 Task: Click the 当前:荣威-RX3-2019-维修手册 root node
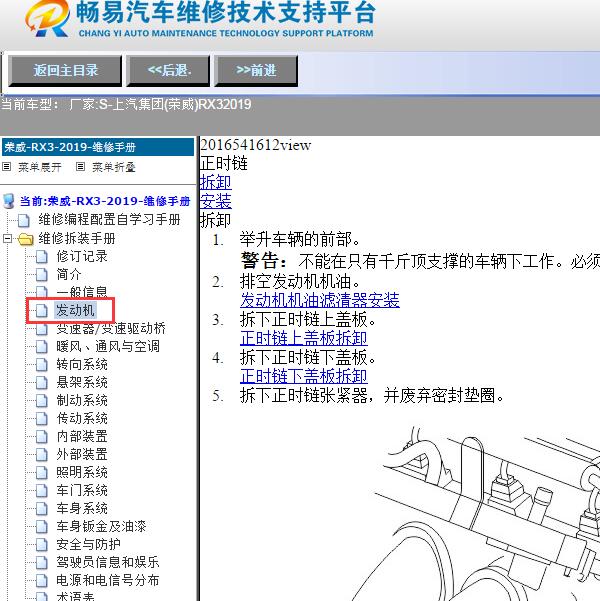(105, 201)
